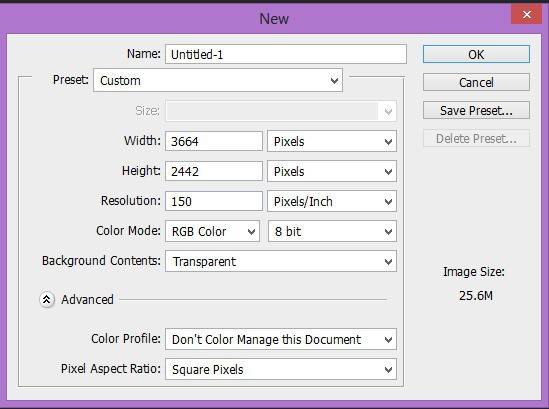Close the New dialog window

[x=526, y=14]
